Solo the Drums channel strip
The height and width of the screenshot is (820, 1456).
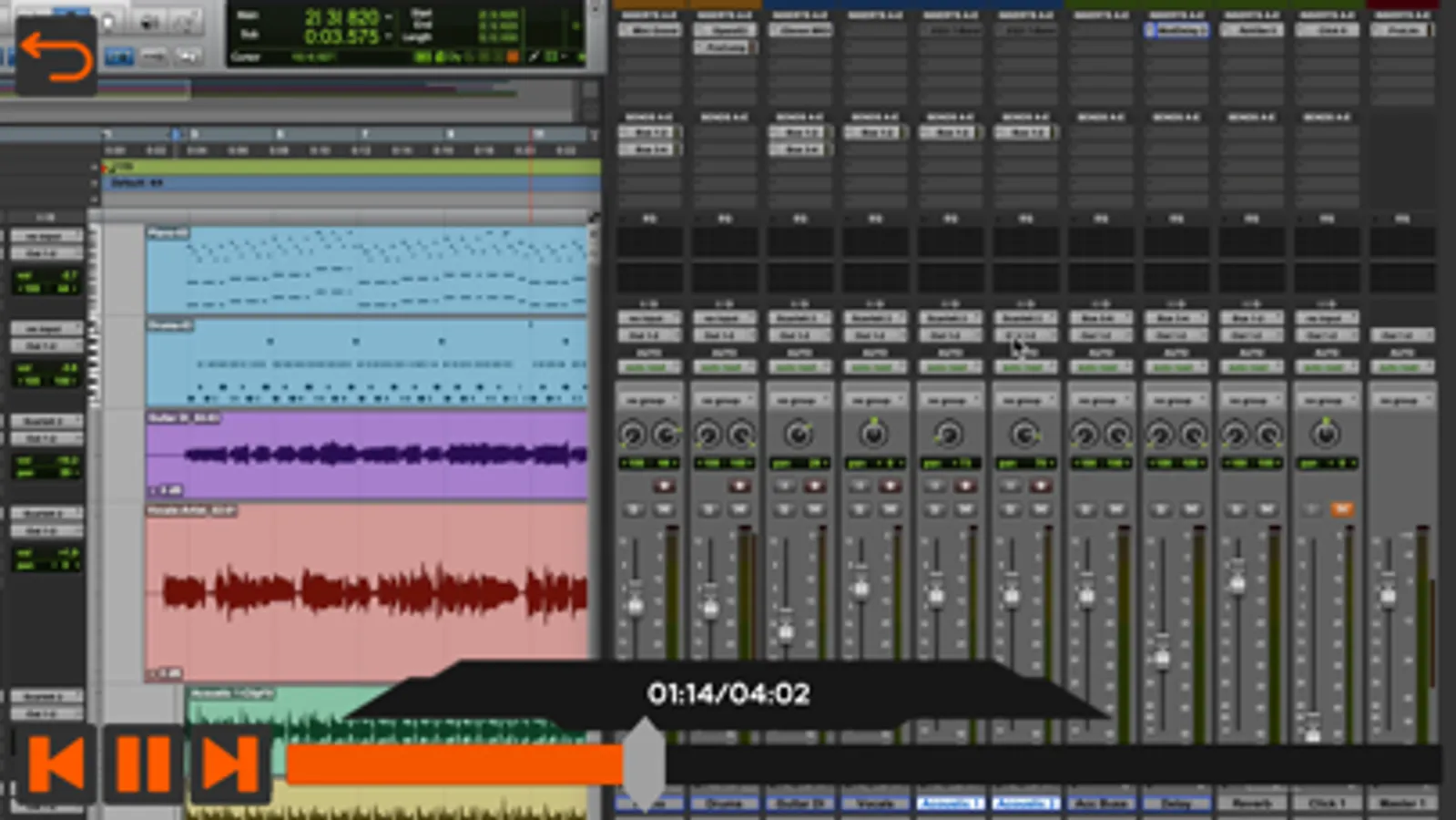click(x=709, y=509)
